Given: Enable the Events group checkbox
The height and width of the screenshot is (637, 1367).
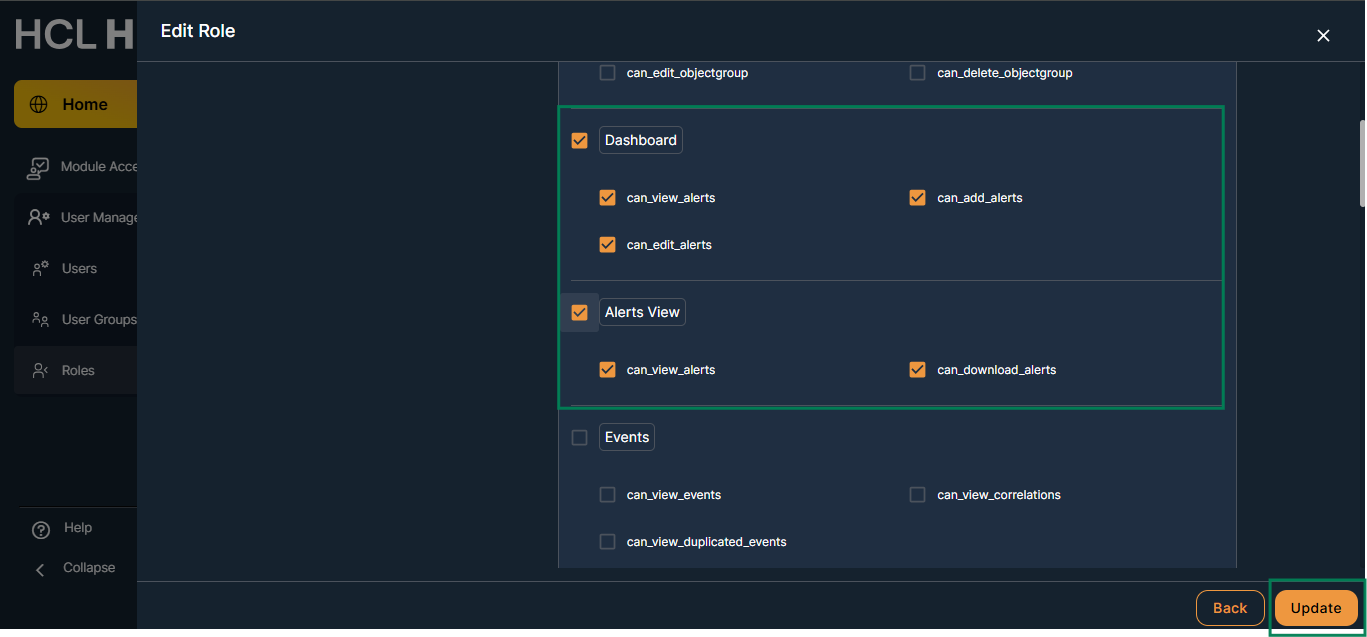Looking at the screenshot, I should tap(579, 438).
